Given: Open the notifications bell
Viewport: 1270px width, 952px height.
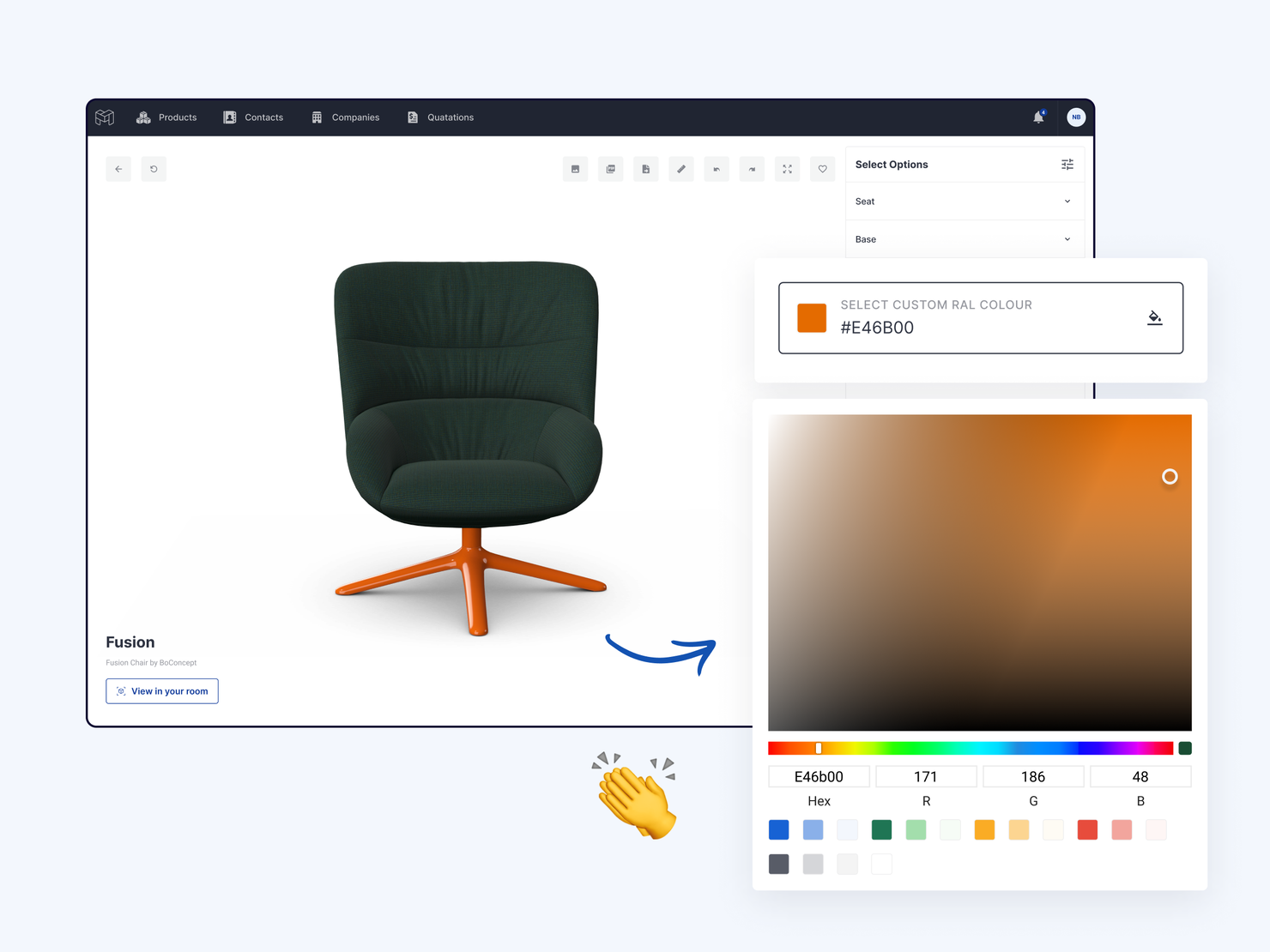Looking at the screenshot, I should (x=1038, y=117).
